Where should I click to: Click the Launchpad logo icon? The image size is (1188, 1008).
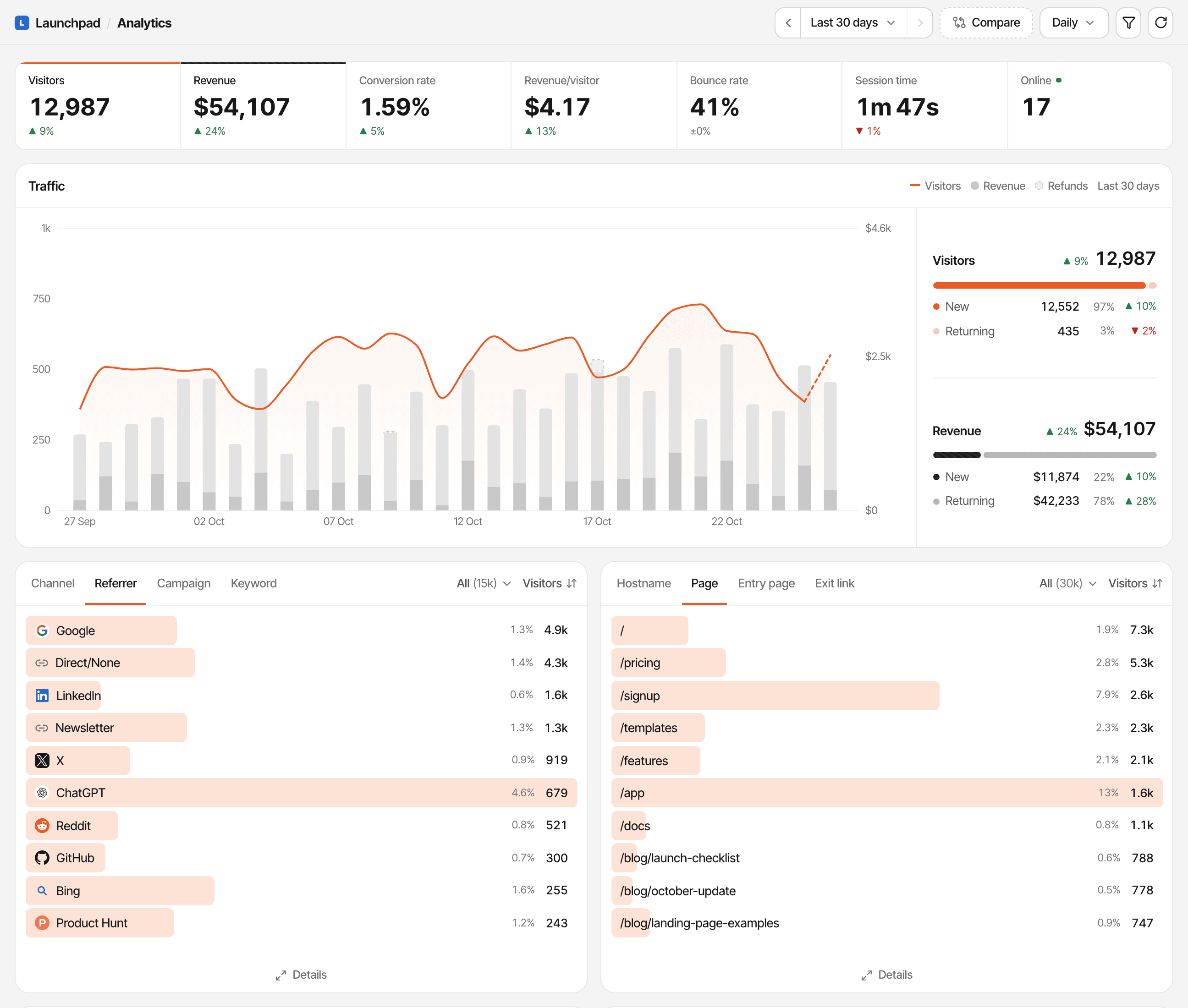point(22,23)
